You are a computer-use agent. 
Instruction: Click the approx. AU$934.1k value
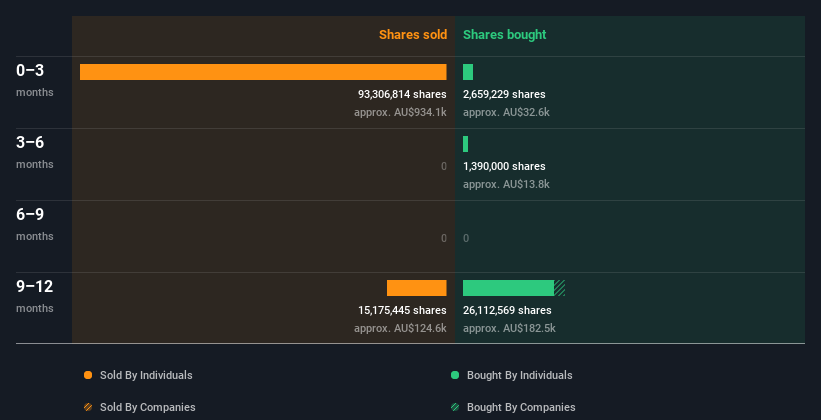click(x=400, y=112)
